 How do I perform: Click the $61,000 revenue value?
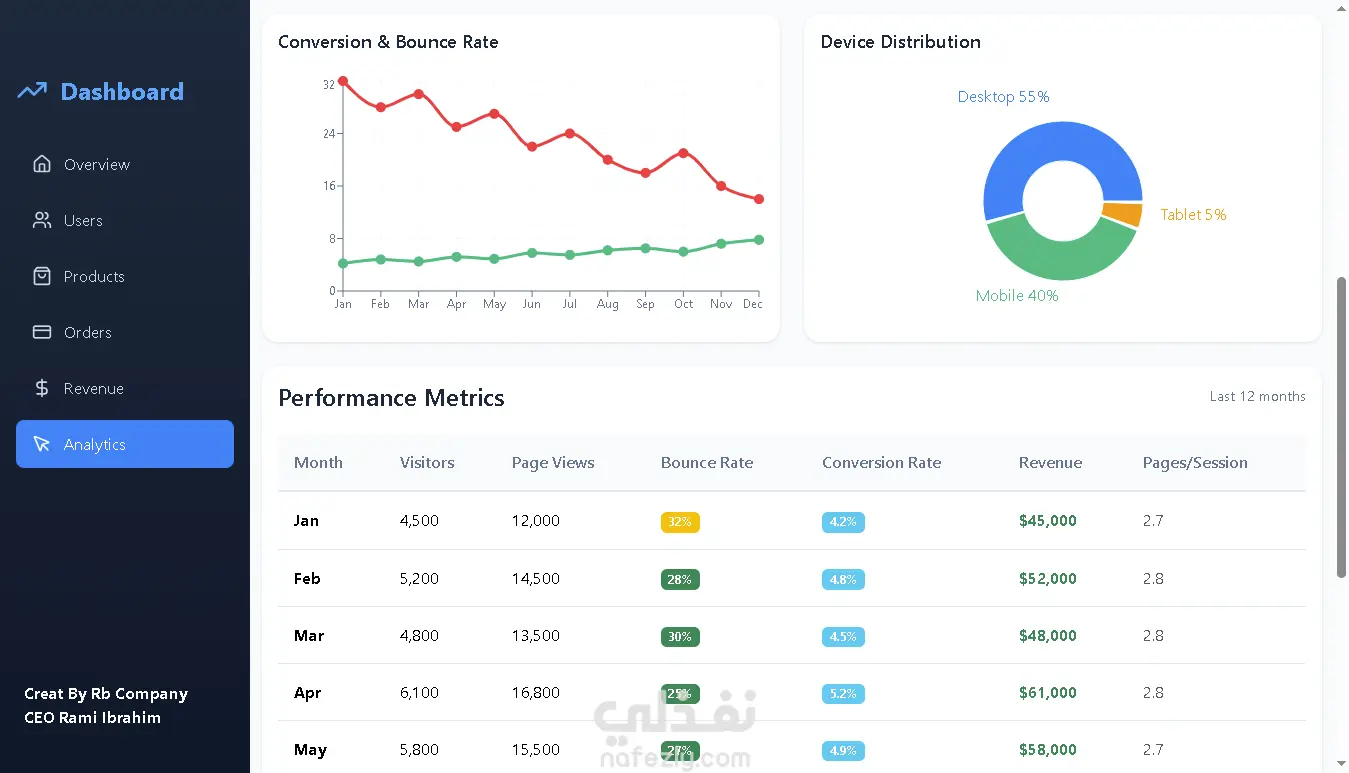(1048, 693)
